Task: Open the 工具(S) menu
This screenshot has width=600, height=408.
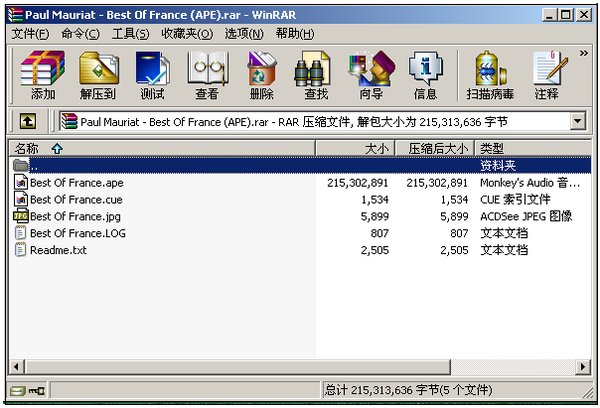Action: (130, 34)
